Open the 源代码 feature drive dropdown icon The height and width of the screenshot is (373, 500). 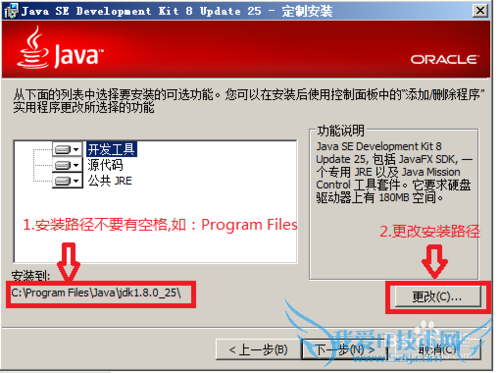67,165
